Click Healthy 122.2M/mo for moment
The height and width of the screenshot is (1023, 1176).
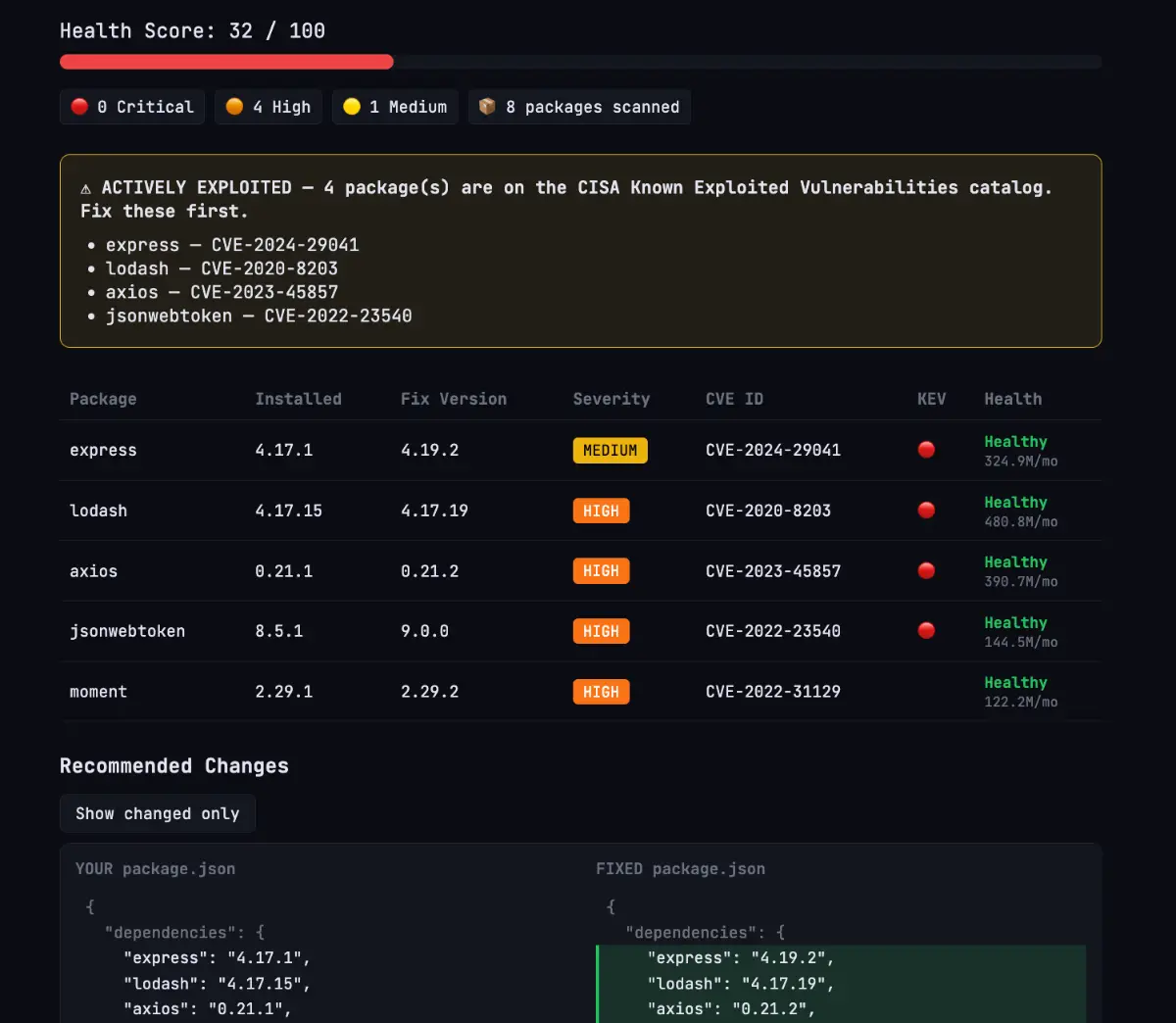pyautogui.click(x=1021, y=692)
